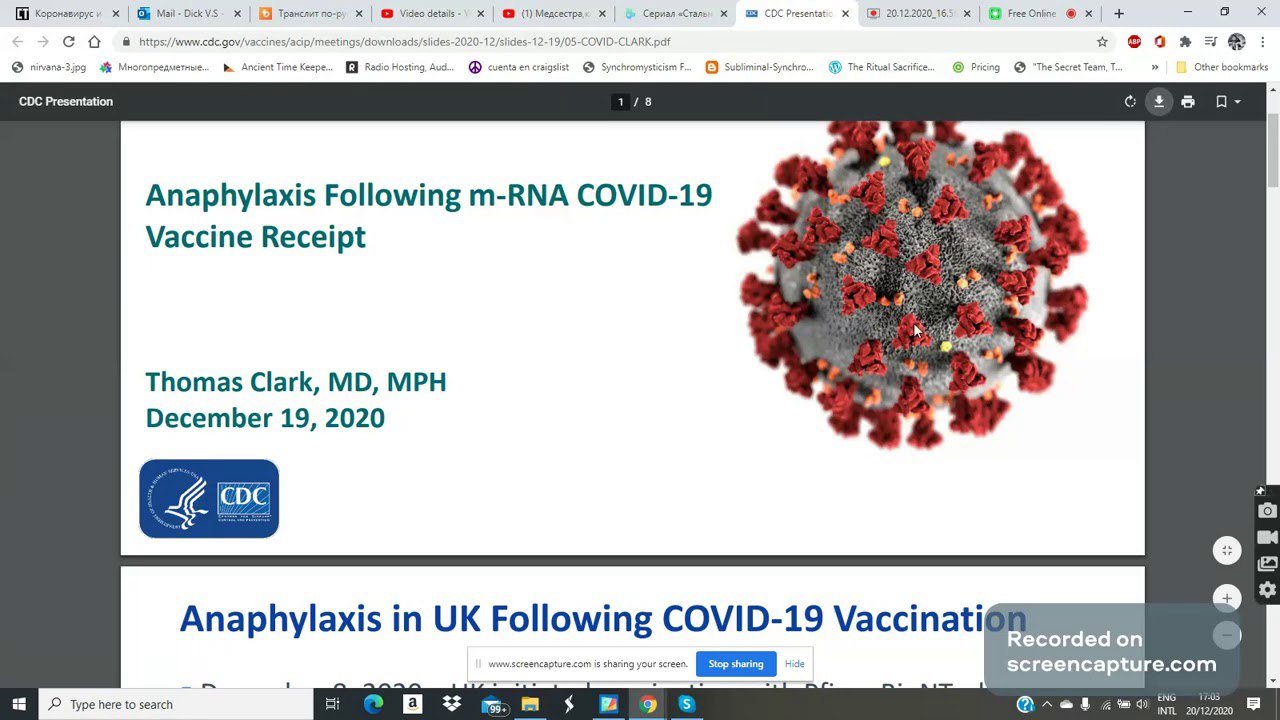Open the volume control in the tray
This screenshot has height=720, width=1280.
click(1142, 704)
